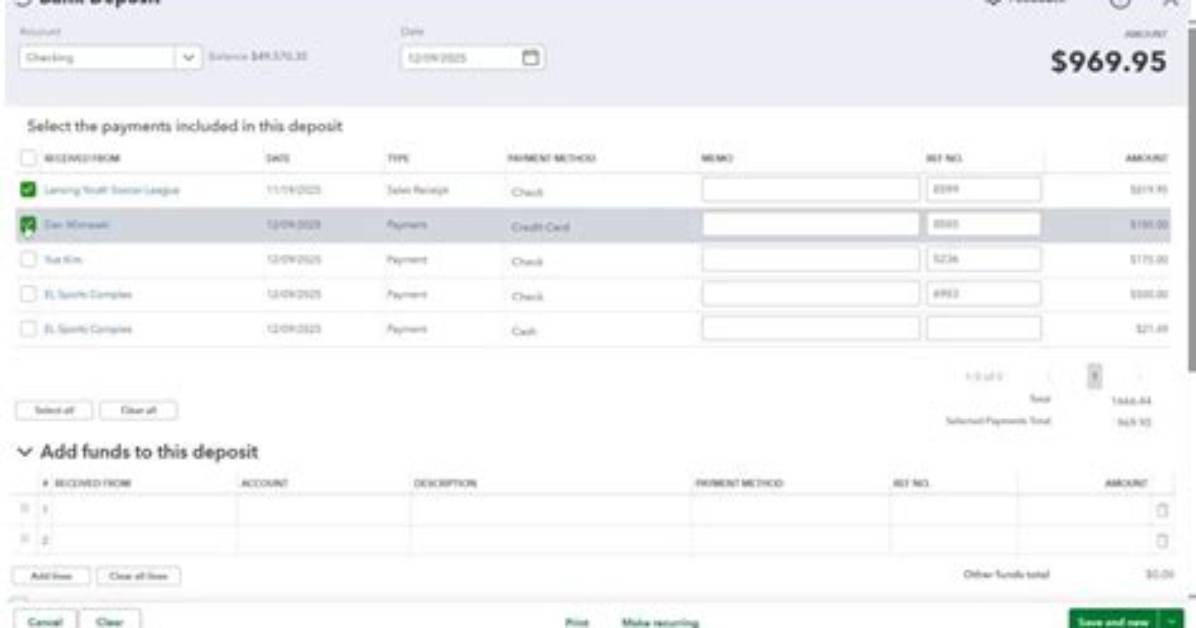Image resolution: width=1196 pixels, height=628 pixels.
Task: Click the Memo field in the Credit Card row
Action: (x=810, y=224)
